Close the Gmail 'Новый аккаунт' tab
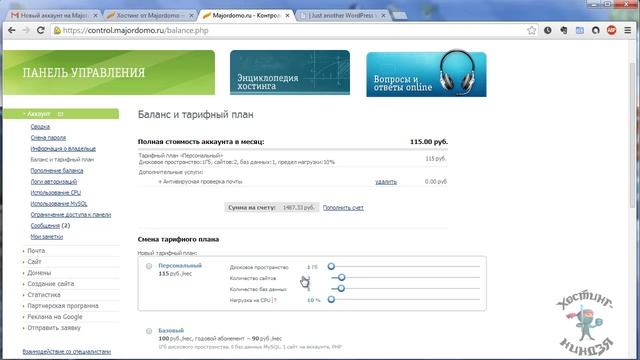 pos(96,15)
